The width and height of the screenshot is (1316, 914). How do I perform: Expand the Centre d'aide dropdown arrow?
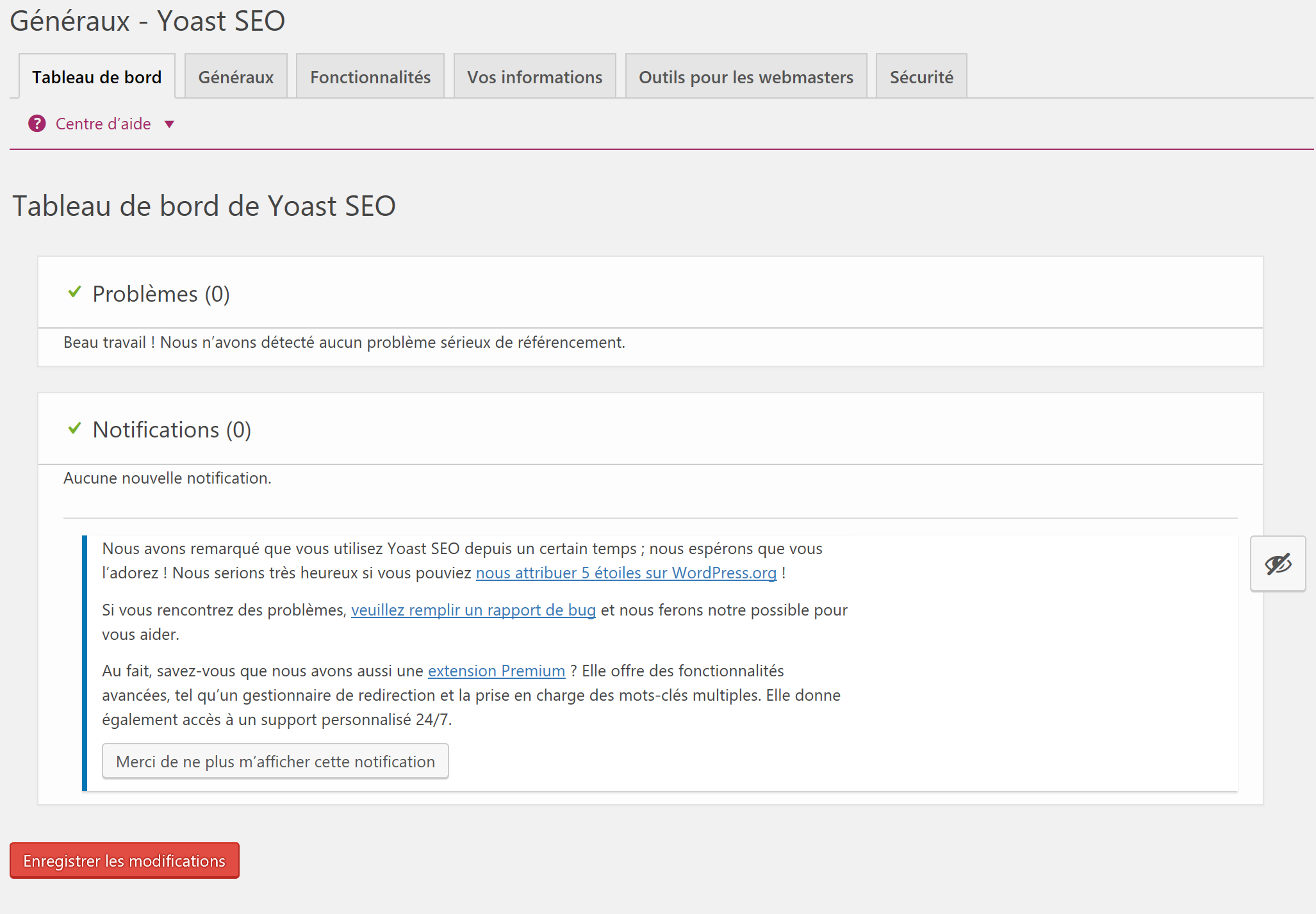[x=170, y=124]
